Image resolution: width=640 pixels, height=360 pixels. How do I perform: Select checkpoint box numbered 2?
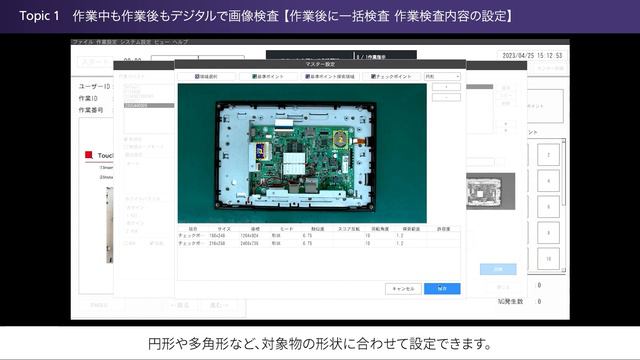pos(548,155)
